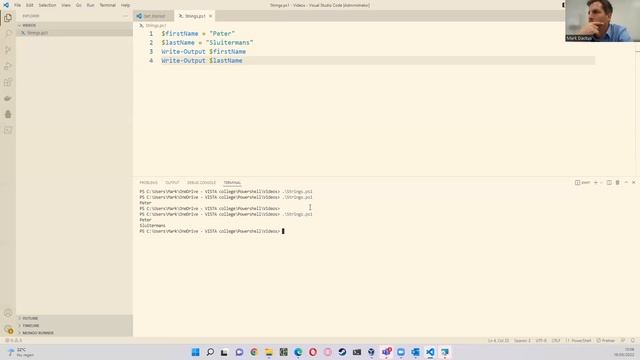Click the Prettier status bar item
This screenshot has width=640, height=360.
point(605,340)
